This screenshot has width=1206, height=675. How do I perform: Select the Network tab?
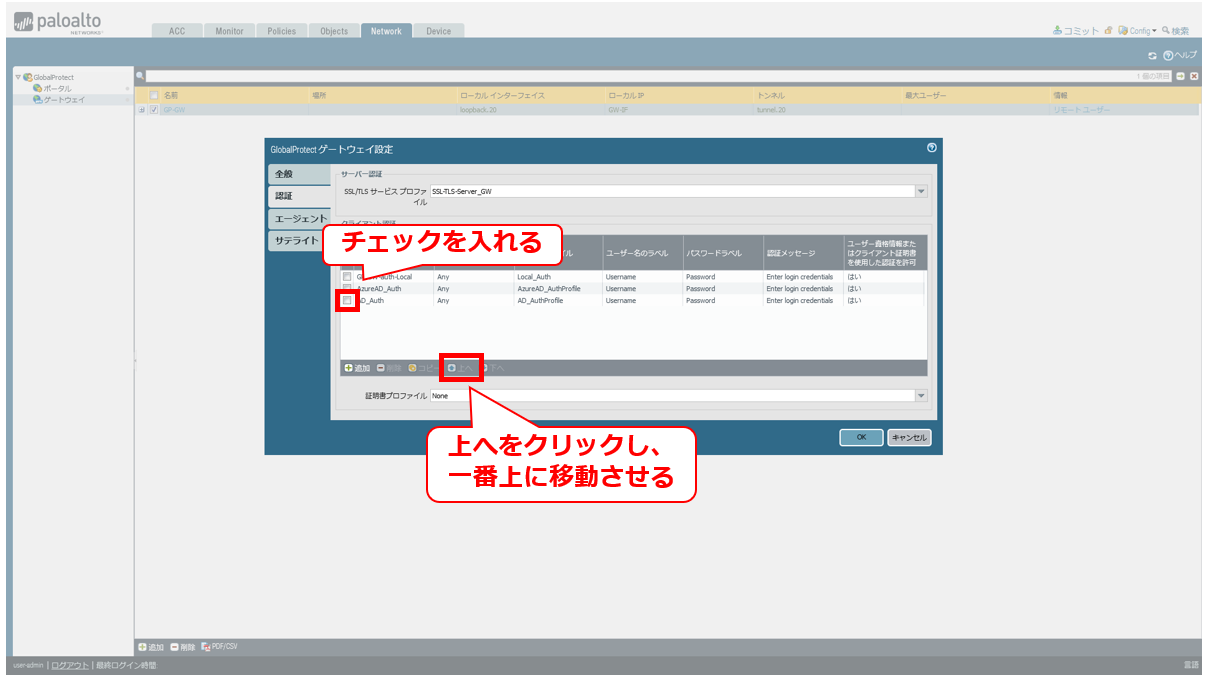pyautogui.click(x=386, y=31)
